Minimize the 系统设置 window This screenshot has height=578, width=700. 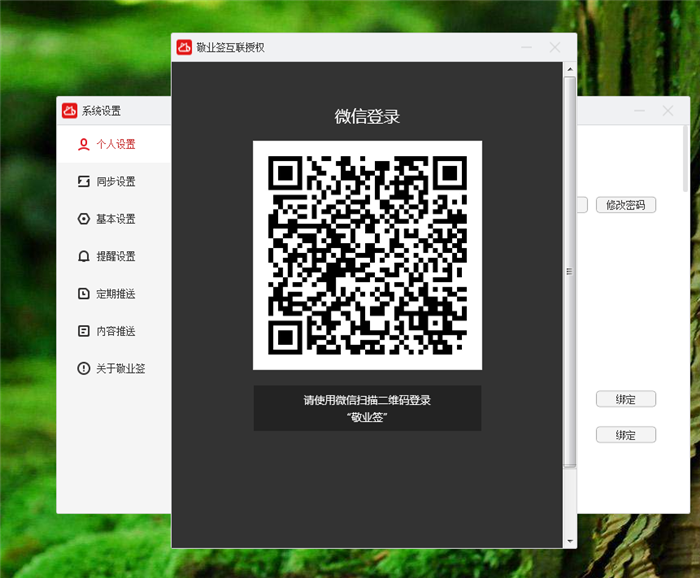pos(640,111)
